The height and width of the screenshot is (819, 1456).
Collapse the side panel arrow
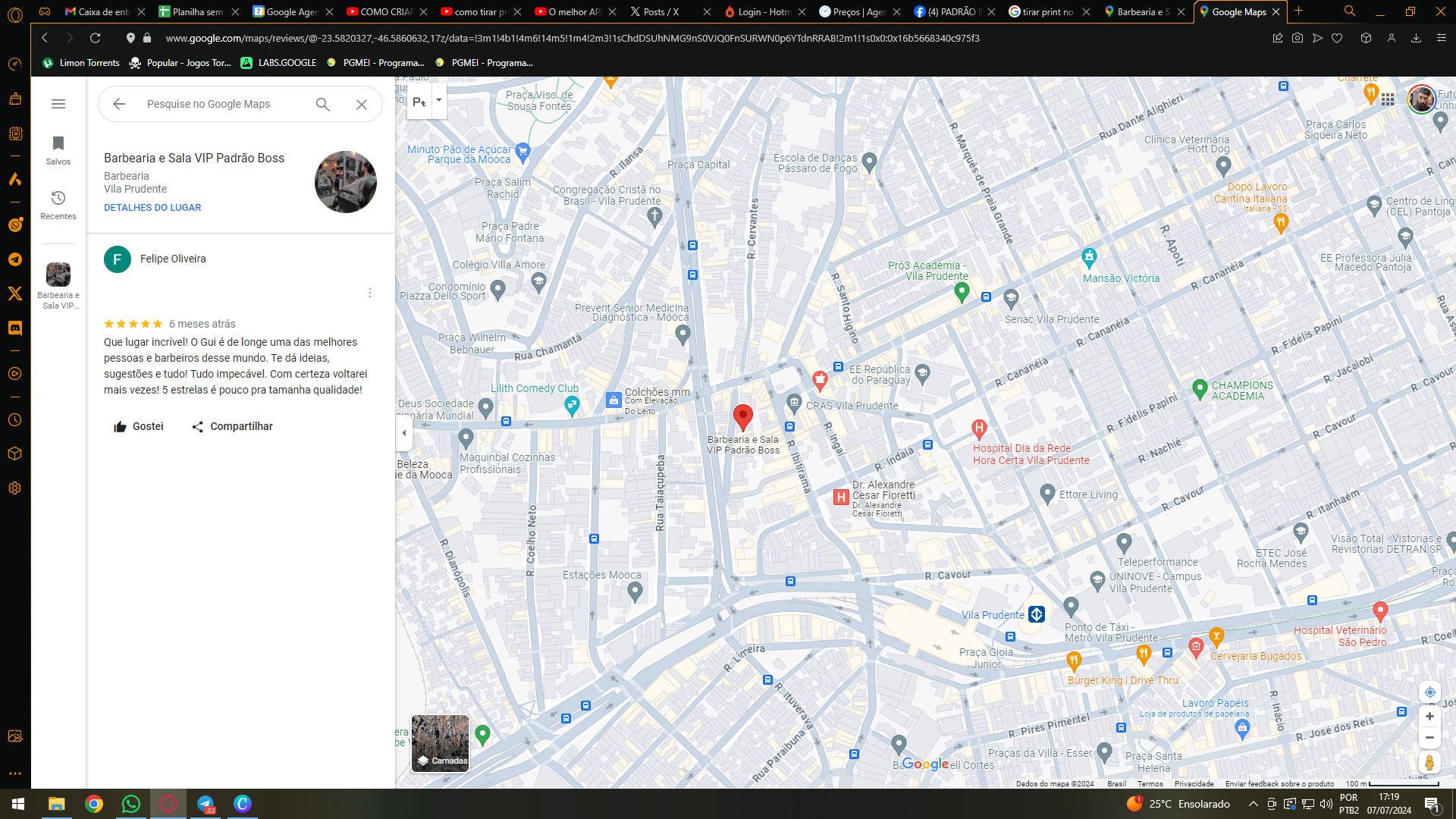coord(403,434)
